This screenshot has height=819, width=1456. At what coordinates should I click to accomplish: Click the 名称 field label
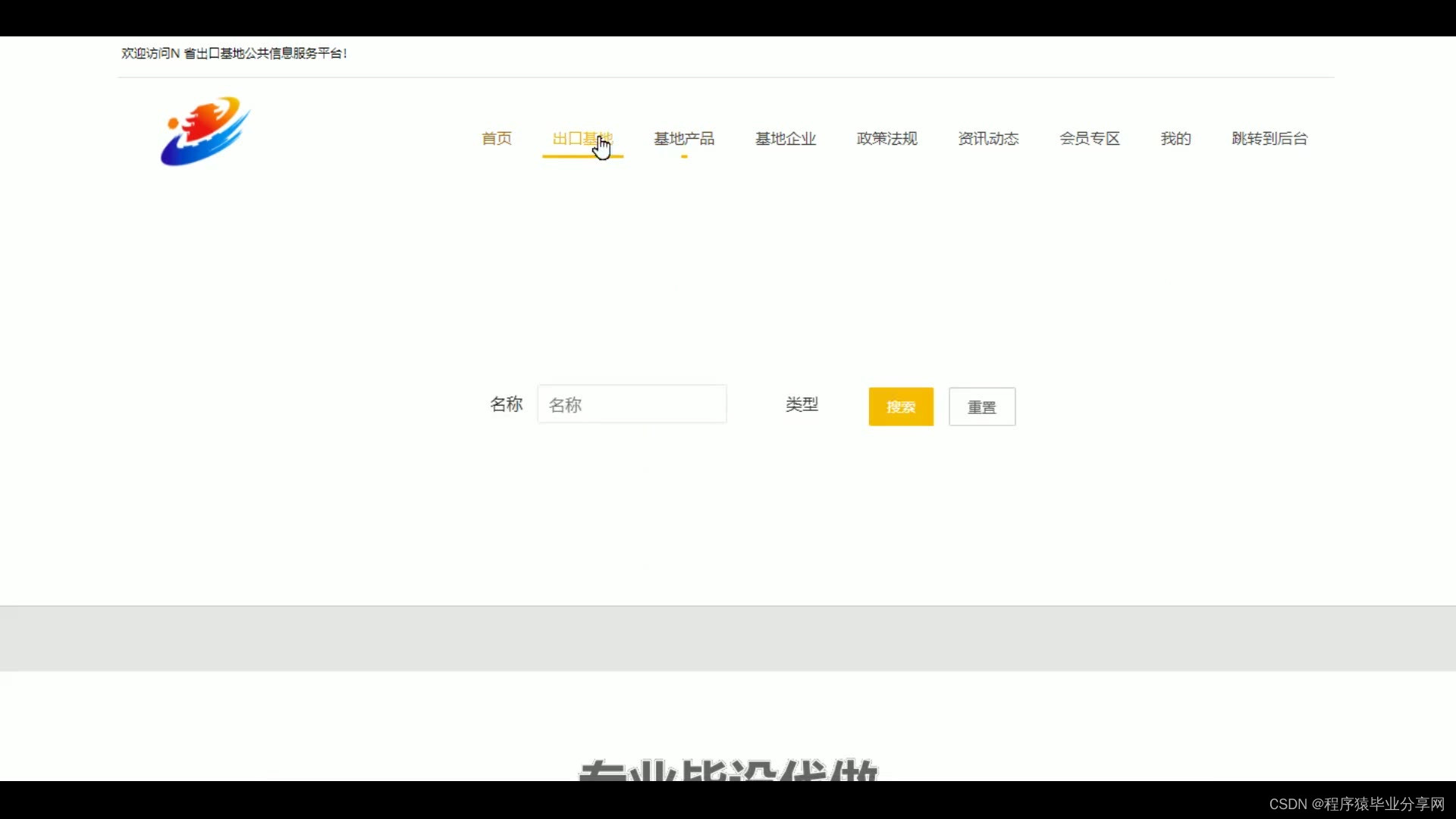tap(506, 404)
